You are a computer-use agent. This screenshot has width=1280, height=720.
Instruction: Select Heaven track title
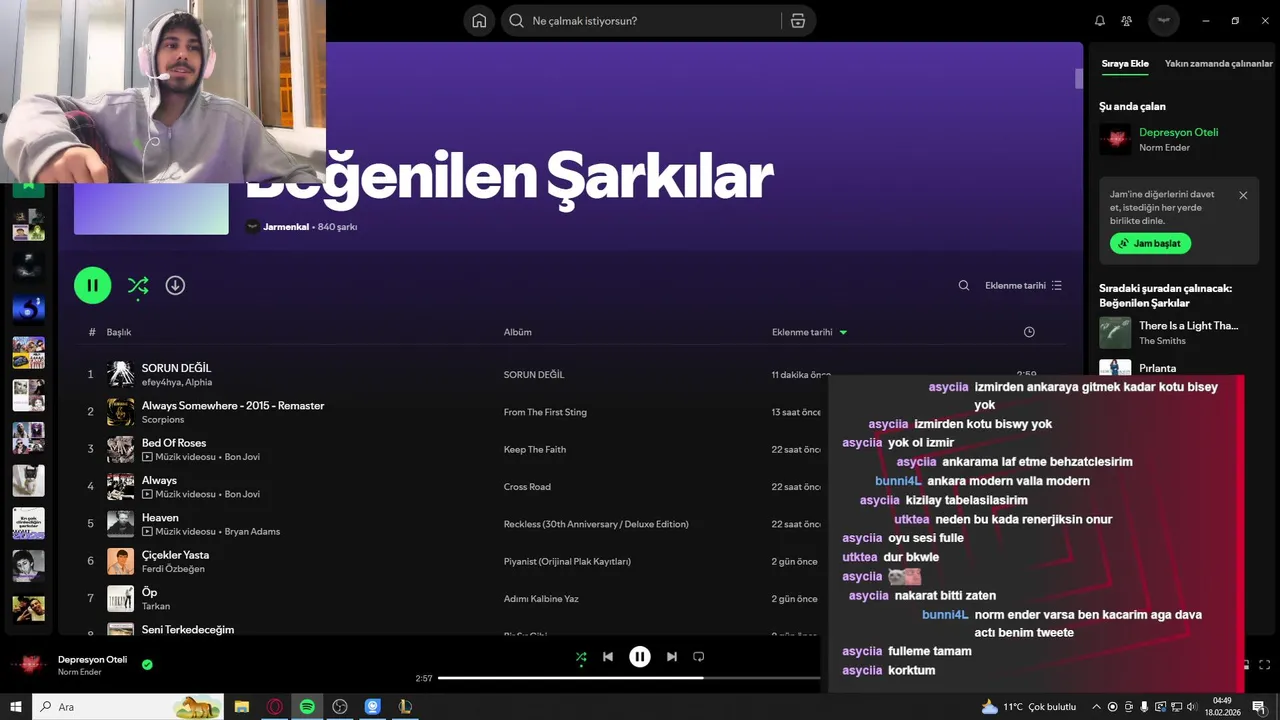160,518
